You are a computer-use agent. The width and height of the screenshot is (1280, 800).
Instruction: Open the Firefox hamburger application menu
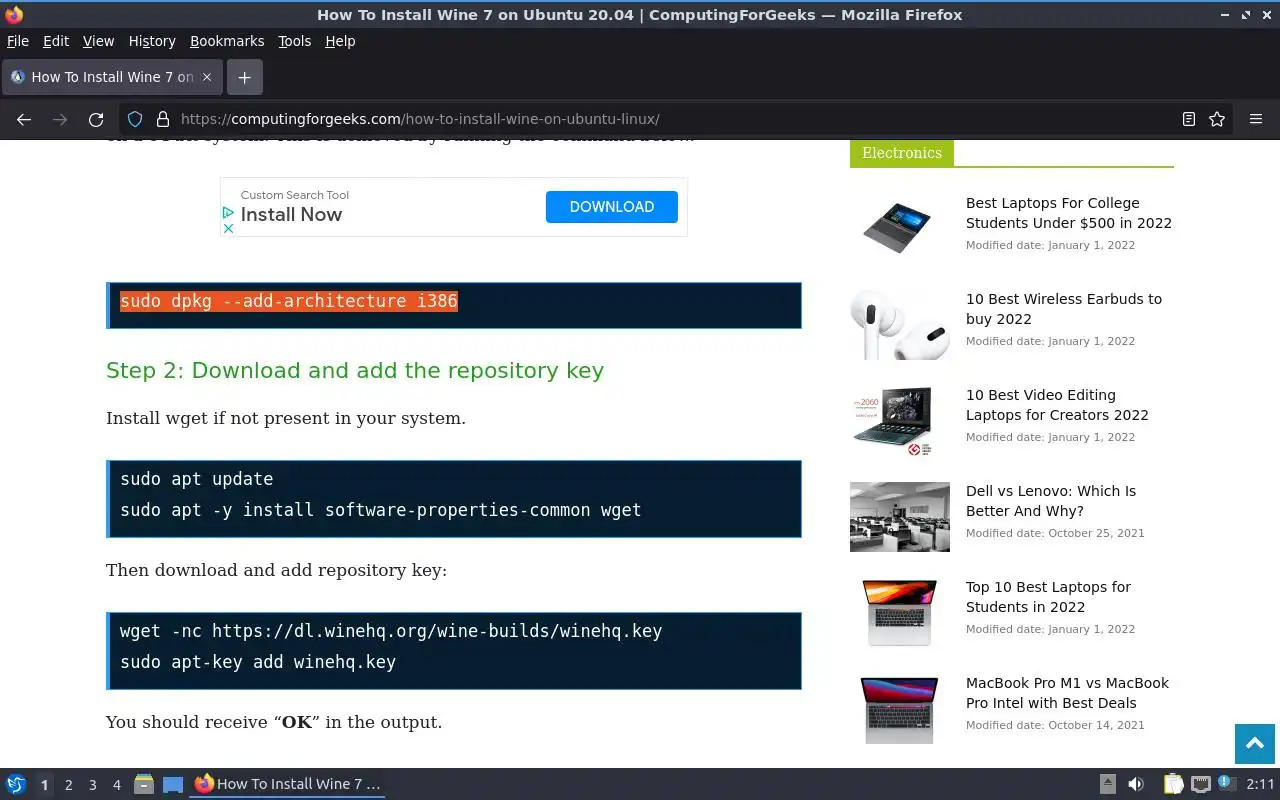pyautogui.click(x=1256, y=119)
